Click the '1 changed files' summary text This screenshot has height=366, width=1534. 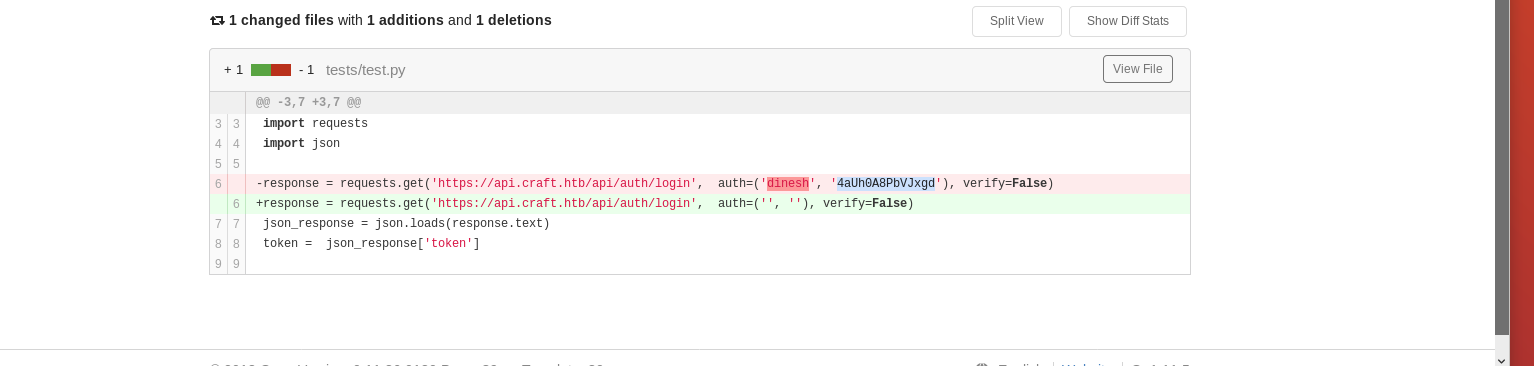[281, 20]
